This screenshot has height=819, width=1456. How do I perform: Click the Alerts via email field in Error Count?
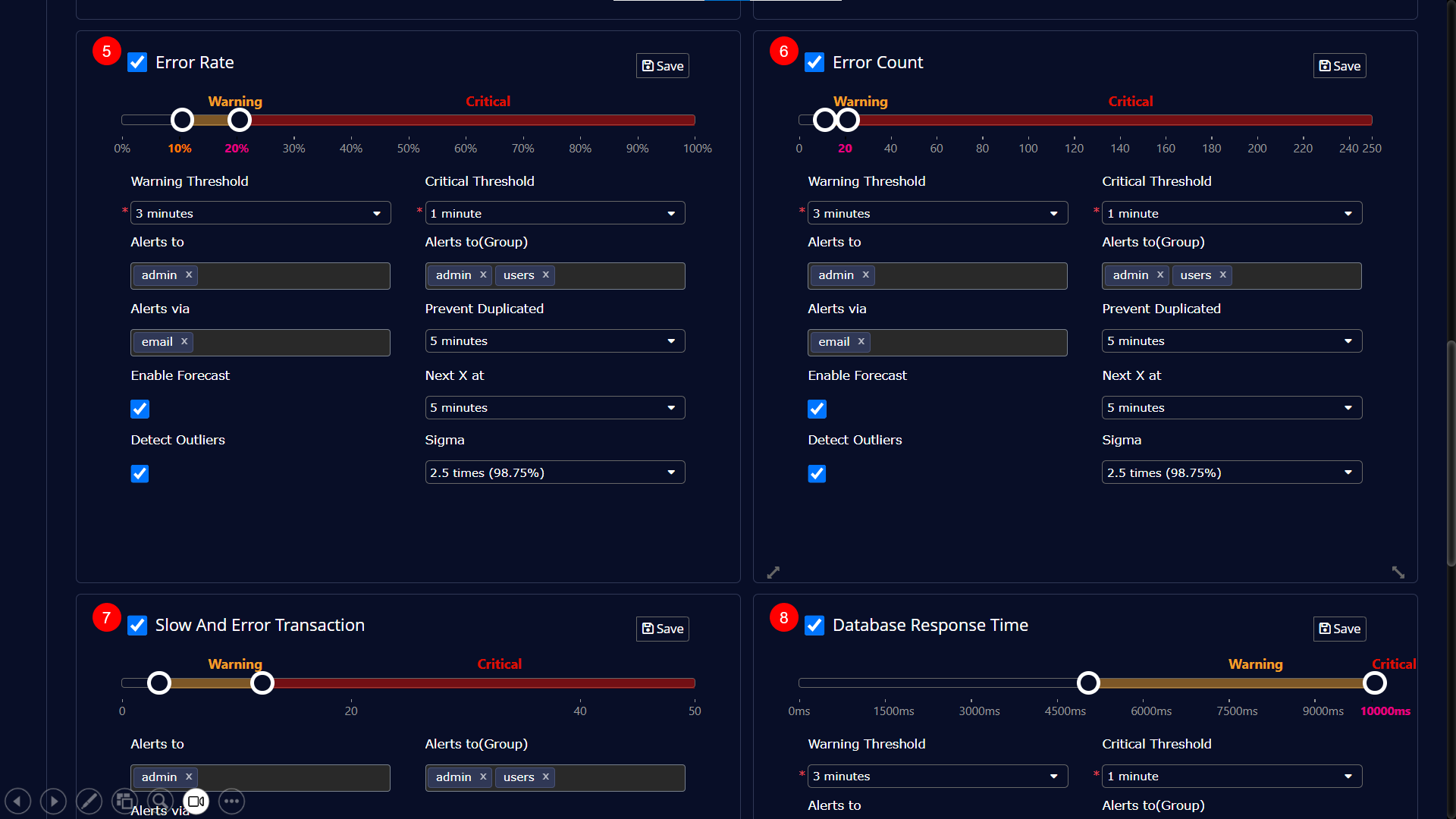click(x=937, y=343)
